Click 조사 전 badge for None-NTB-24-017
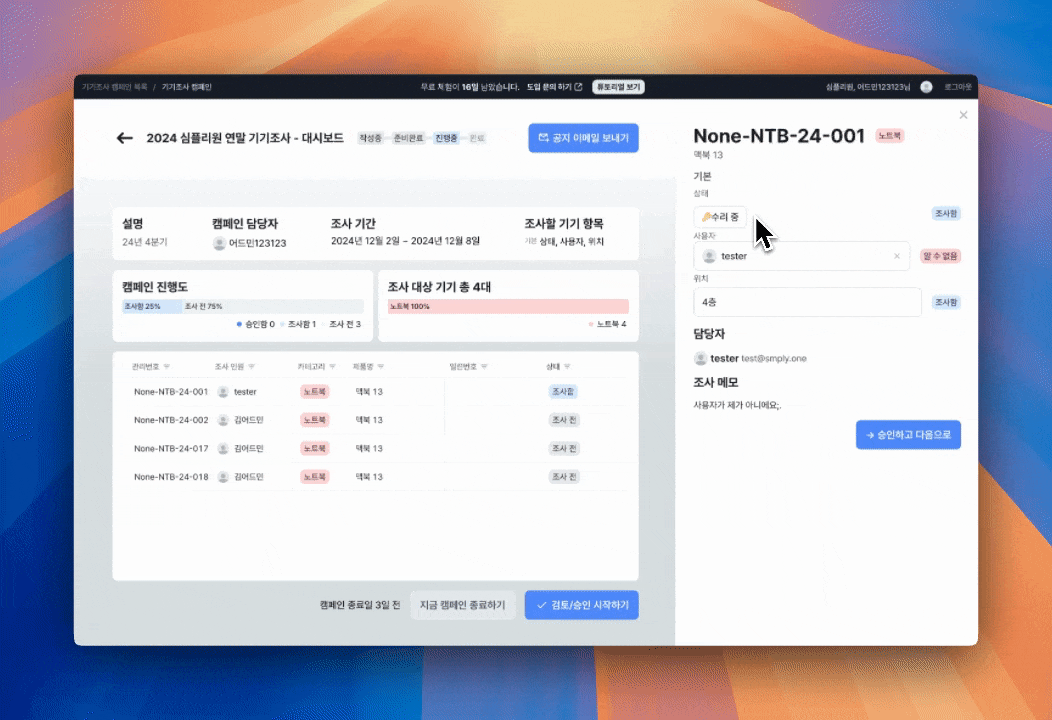 click(x=564, y=448)
